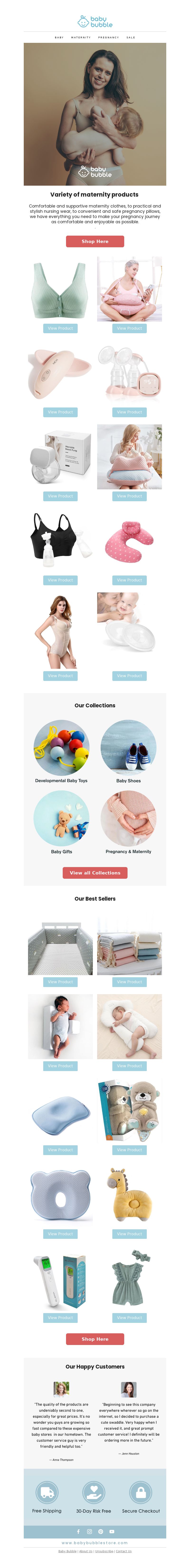This screenshot has width=190, height=1568.
Task: Click the Shop Here button below the maternity intro
Action: (95, 241)
